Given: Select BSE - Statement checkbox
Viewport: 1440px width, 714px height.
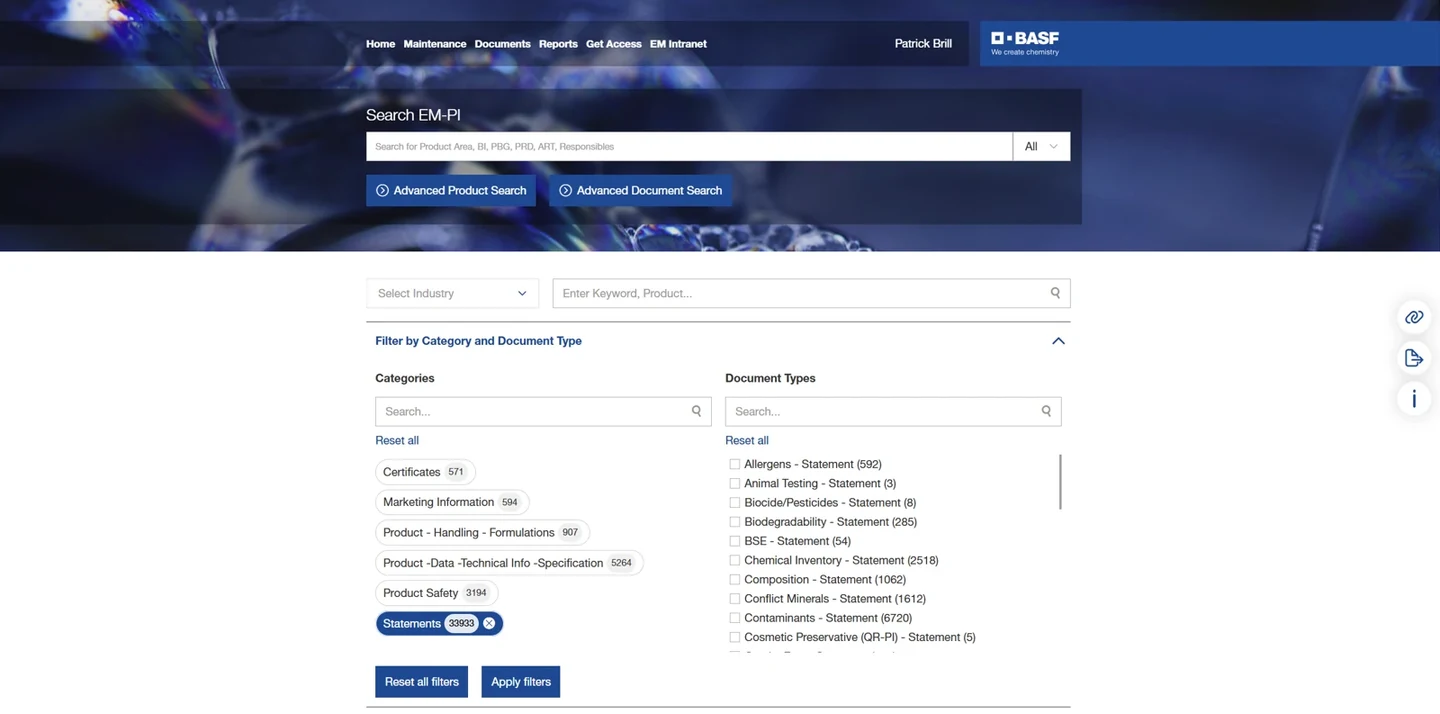Looking at the screenshot, I should (735, 541).
